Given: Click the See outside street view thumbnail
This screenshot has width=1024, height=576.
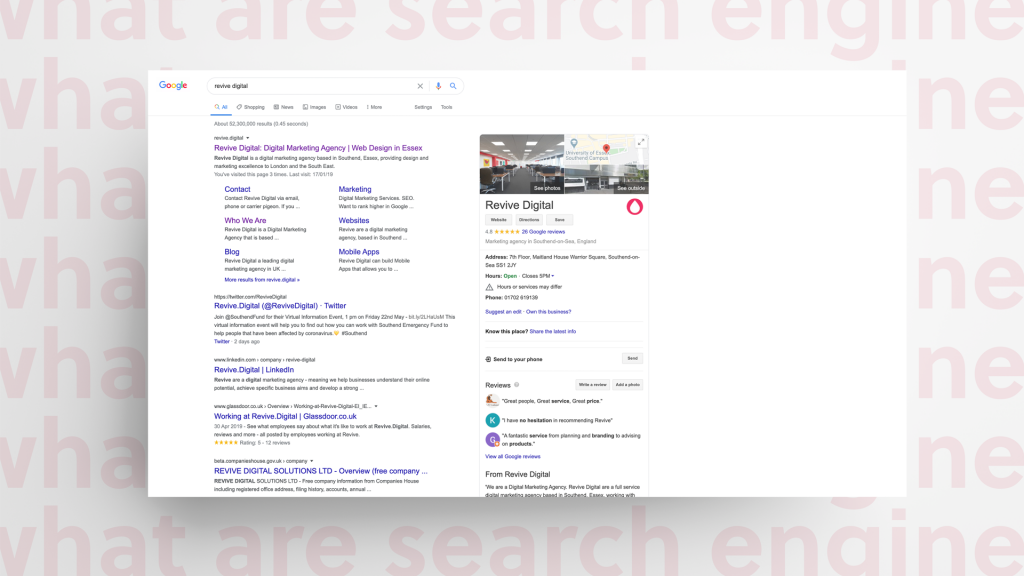Looking at the screenshot, I should click(x=606, y=179).
